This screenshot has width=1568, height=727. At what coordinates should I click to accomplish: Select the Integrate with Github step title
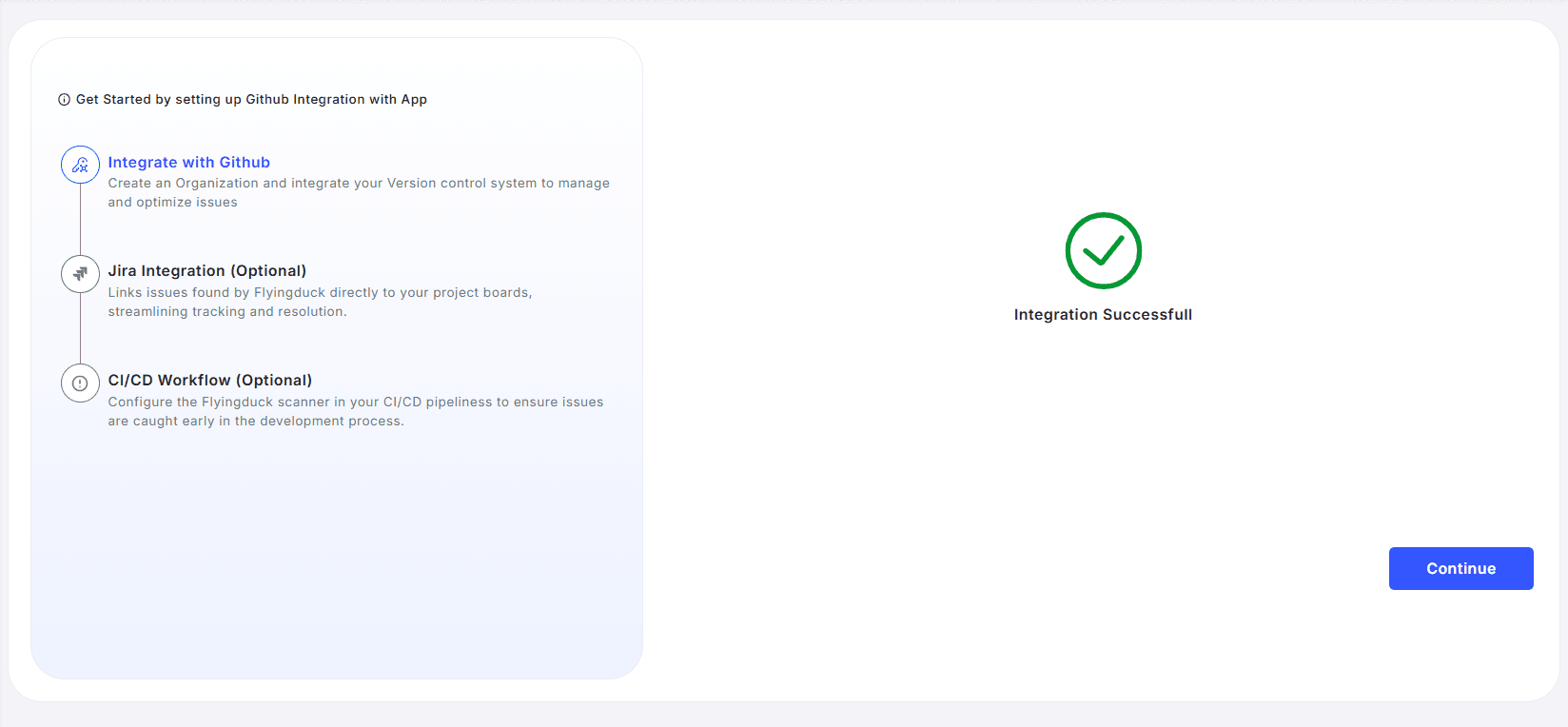[x=188, y=163]
